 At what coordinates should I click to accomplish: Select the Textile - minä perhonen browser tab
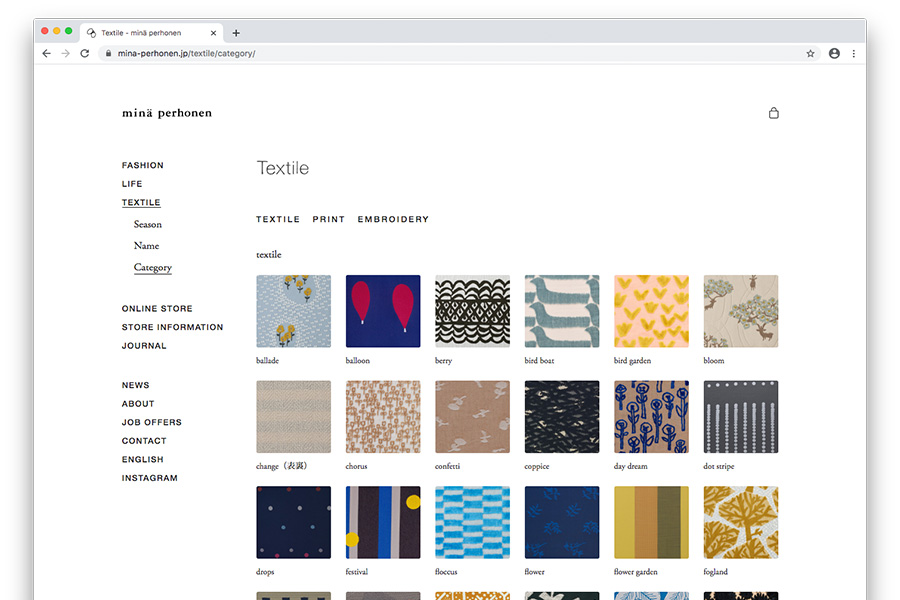point(152,33)
